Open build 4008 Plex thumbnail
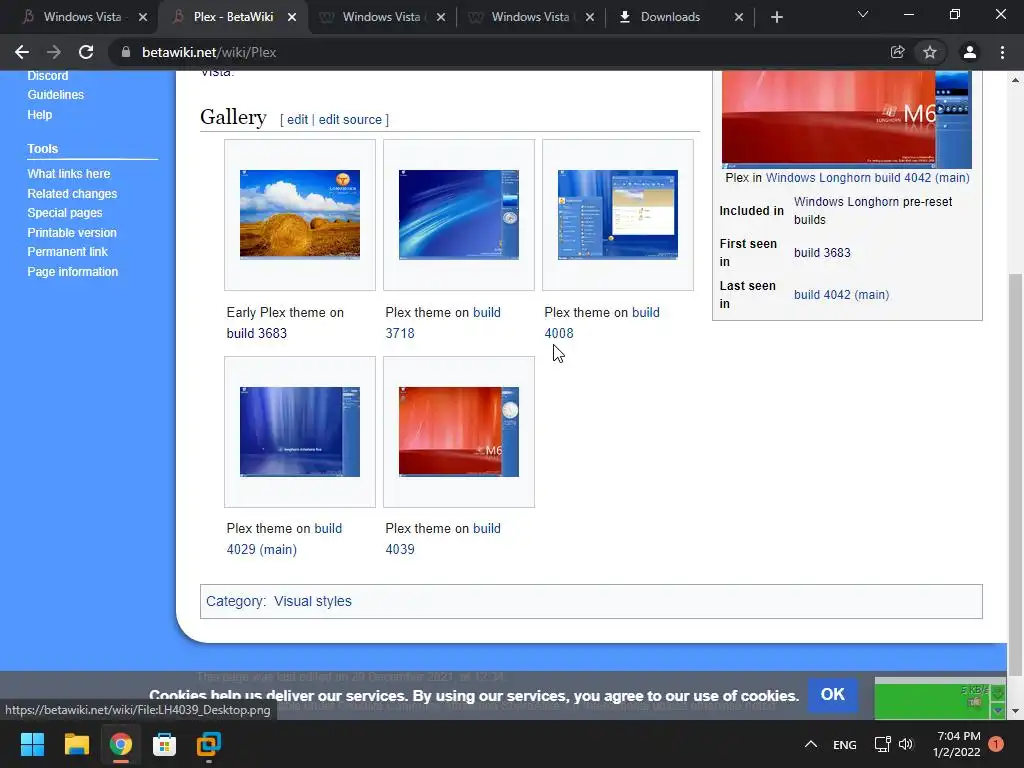The image size is (1024, 768). (618, 215)
